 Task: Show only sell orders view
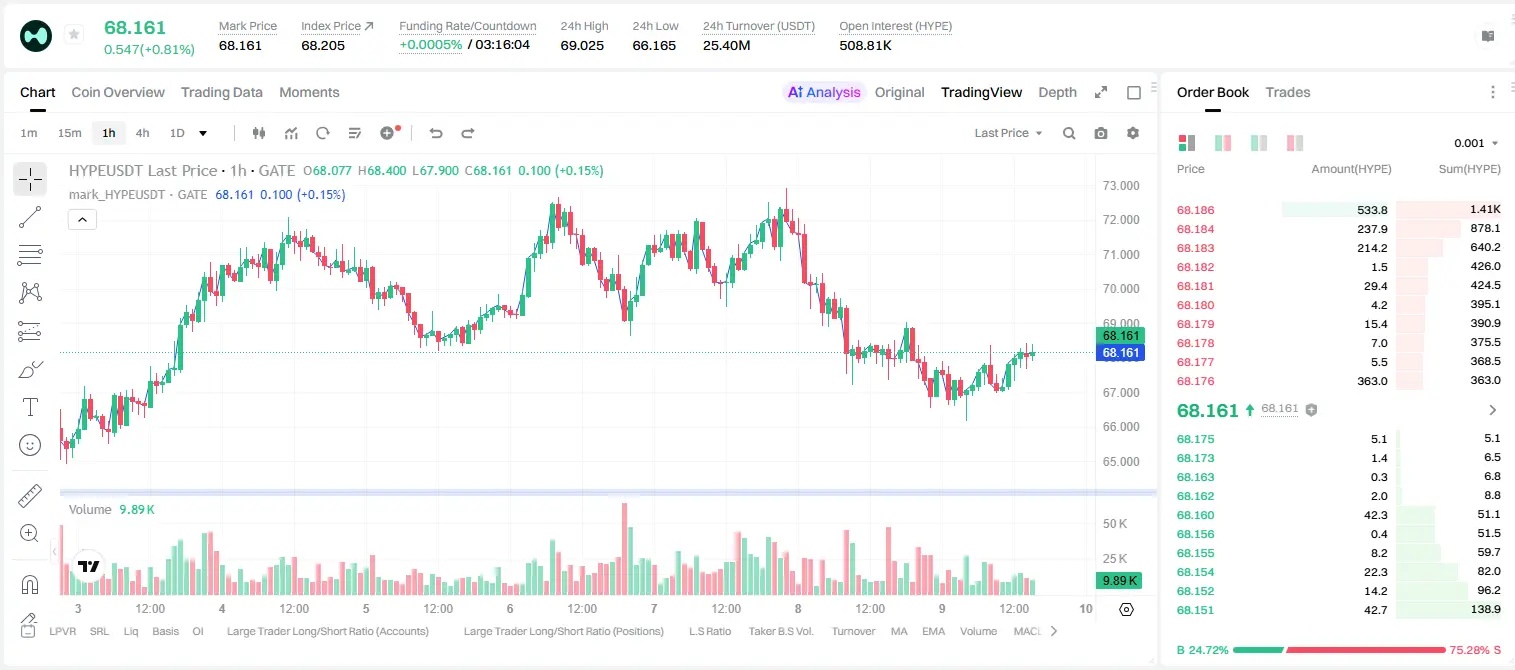coord(1295,143)
